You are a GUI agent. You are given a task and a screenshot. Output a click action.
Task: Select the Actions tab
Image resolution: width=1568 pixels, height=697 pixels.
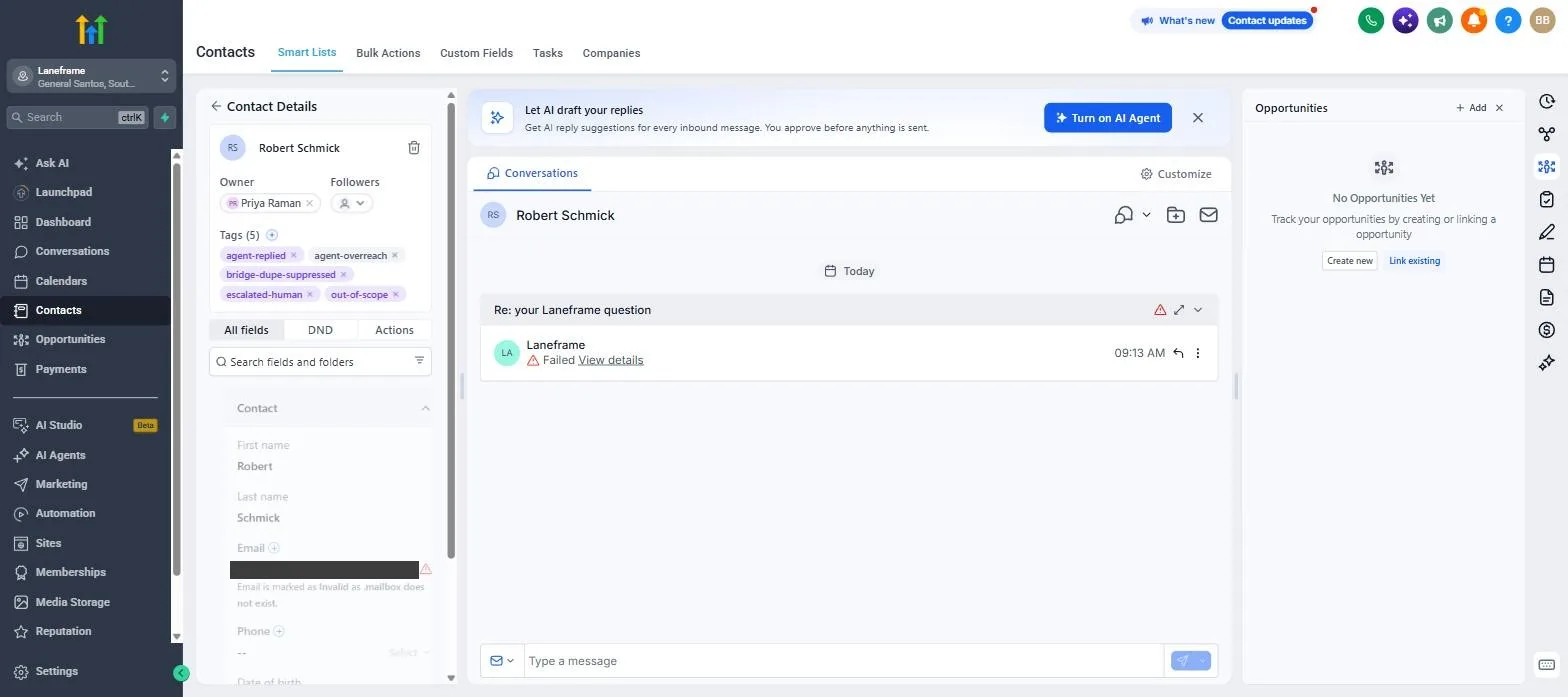point(394,330)
